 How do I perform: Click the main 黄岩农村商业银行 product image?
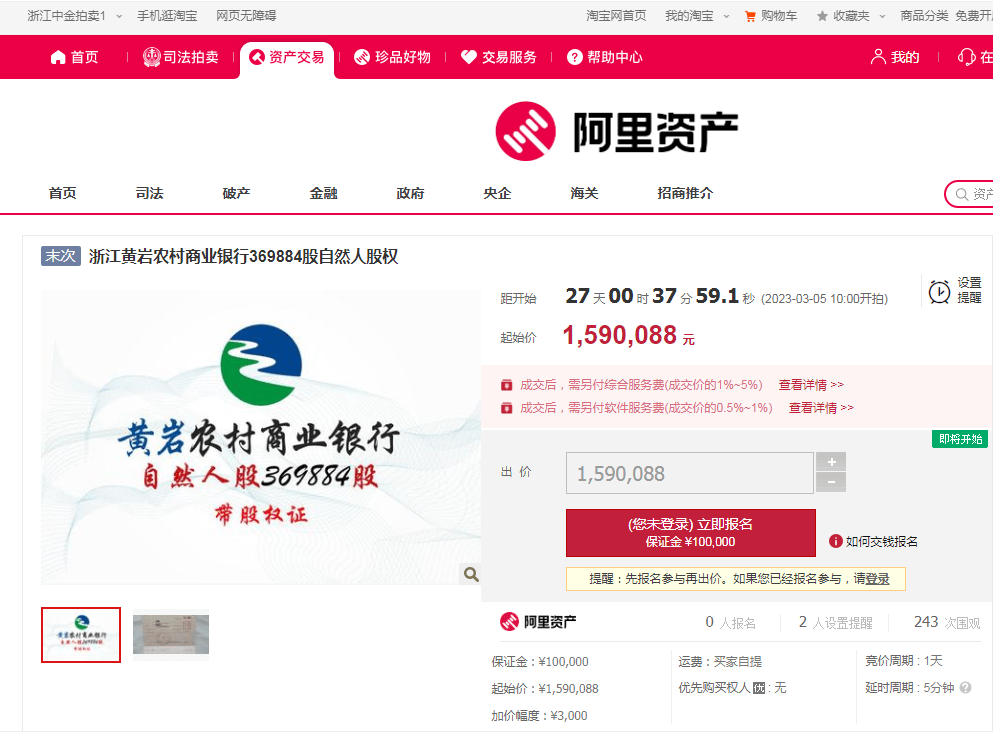click(261, 437)
